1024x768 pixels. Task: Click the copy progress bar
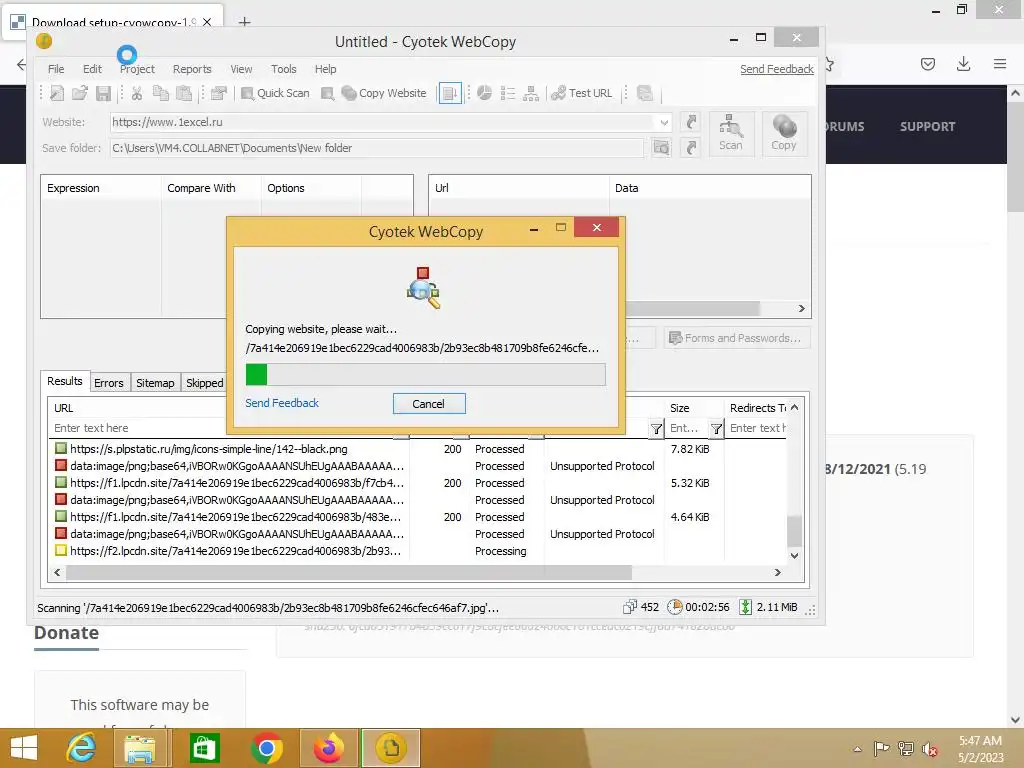coord(425,374)
